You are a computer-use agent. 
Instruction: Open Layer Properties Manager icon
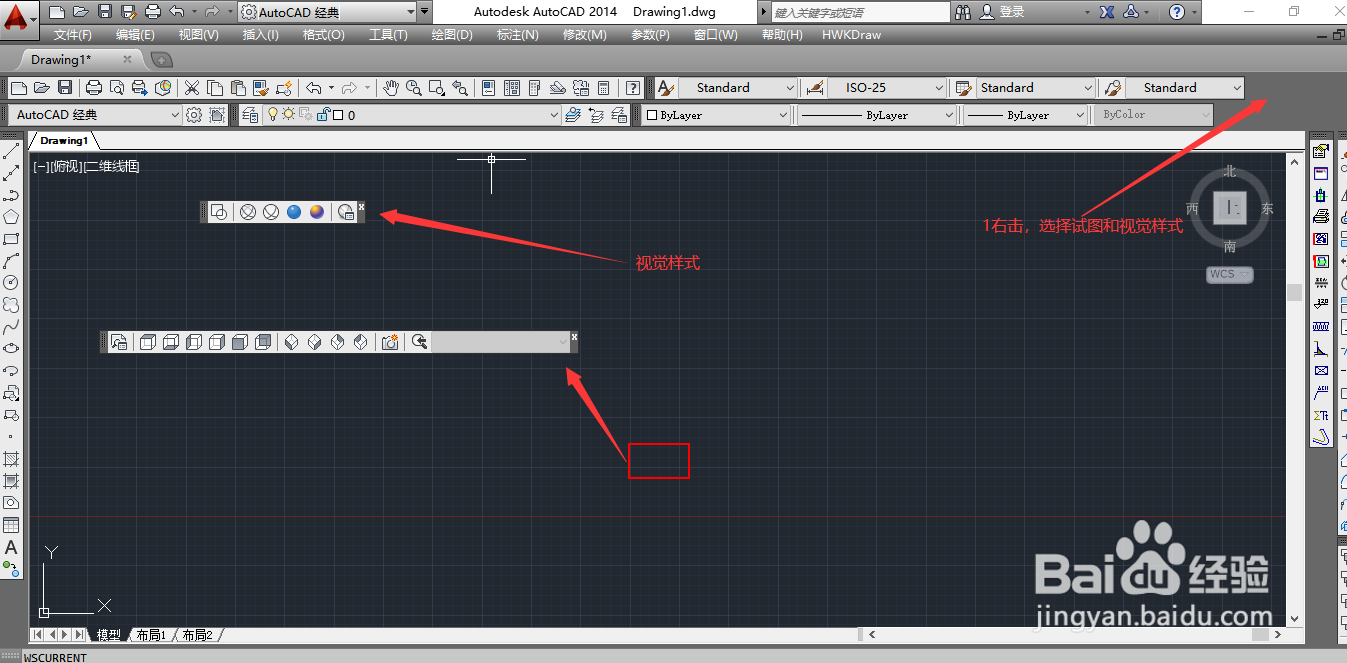click(x=250, y=115)
